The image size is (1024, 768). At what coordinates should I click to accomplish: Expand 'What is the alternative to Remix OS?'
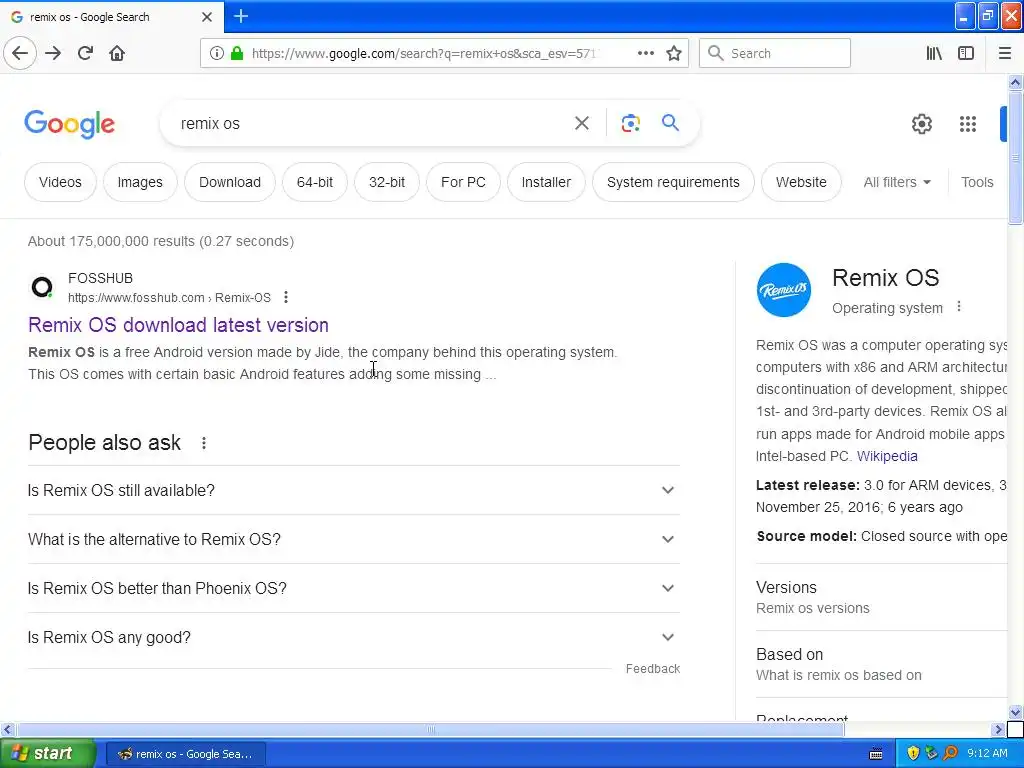353,539
